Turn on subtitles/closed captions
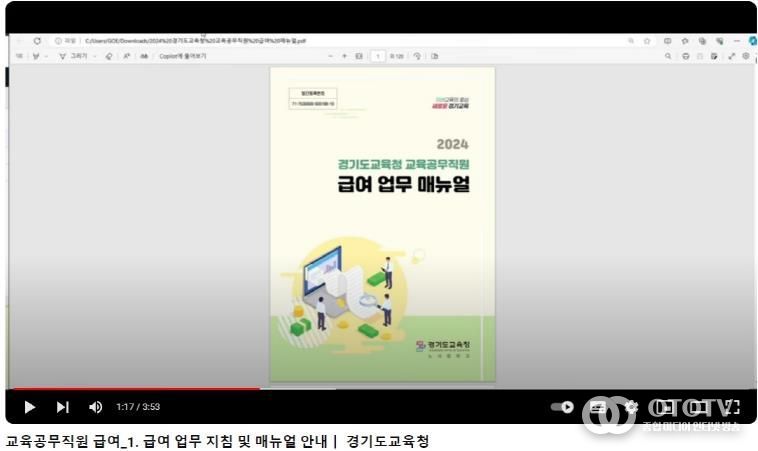 click(x=598, y=407)
